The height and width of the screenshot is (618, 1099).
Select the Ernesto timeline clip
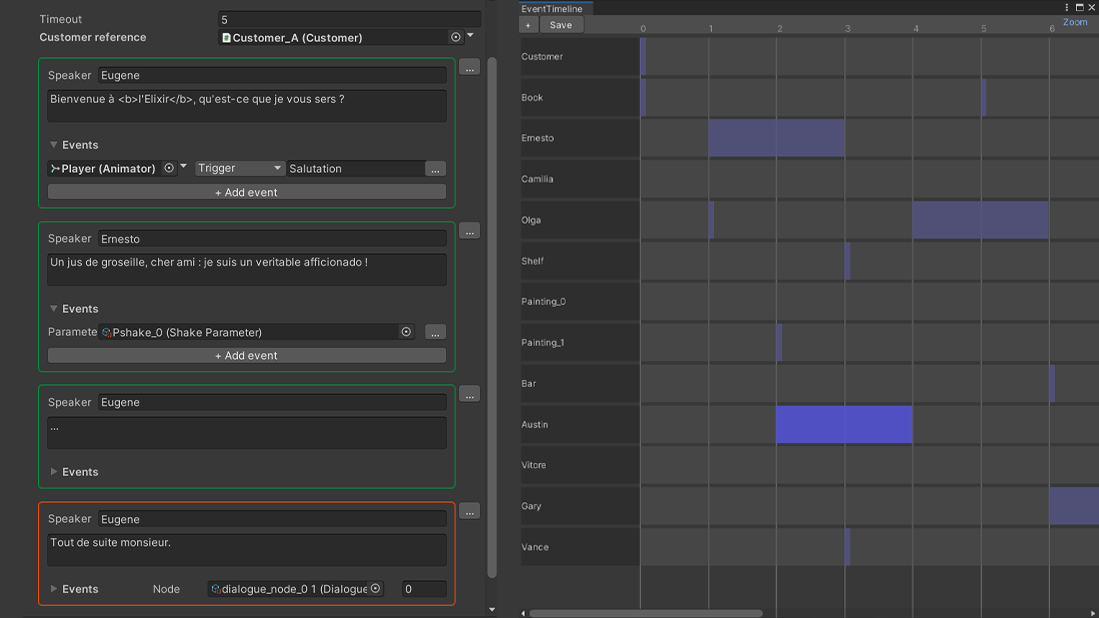(777, 138)
